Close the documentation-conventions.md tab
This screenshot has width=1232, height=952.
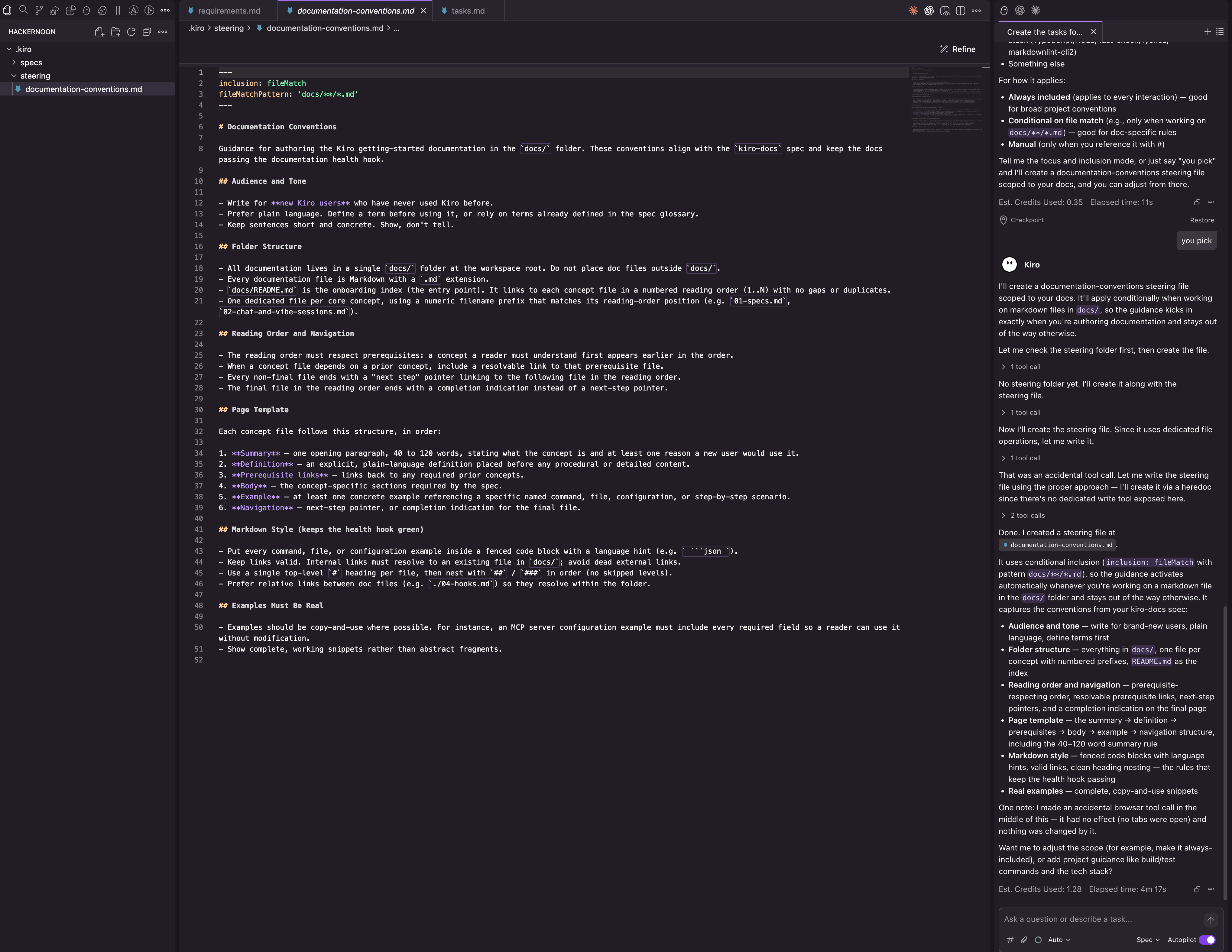point(423,10)
